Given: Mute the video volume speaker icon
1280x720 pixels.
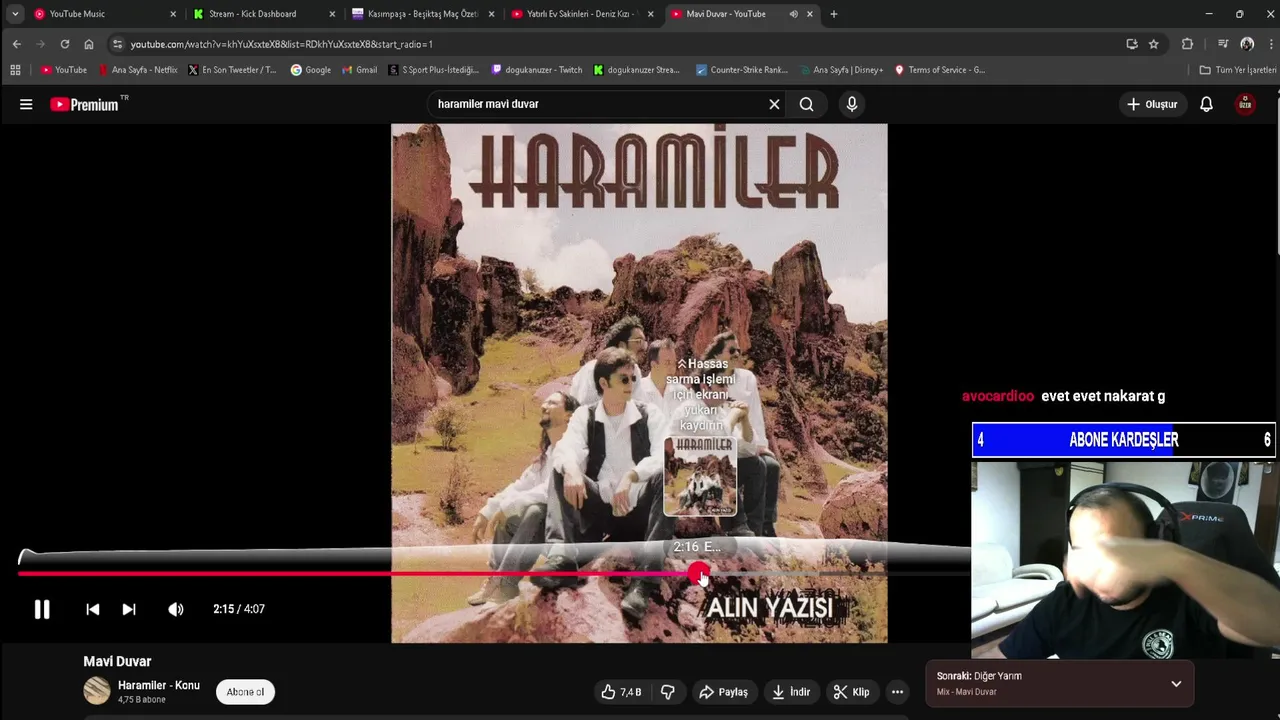Looking at the screenshot, I should (176, 609).
